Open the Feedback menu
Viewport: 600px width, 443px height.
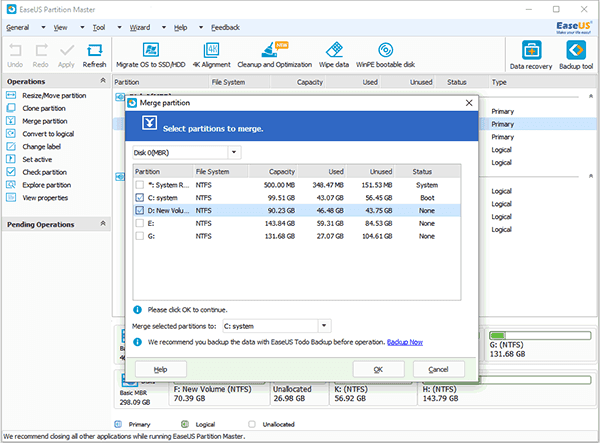(225, 28)
